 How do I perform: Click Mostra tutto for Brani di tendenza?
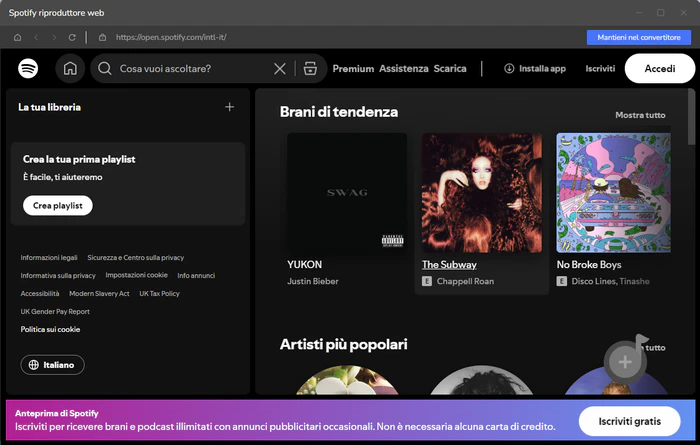pos(640,115)
